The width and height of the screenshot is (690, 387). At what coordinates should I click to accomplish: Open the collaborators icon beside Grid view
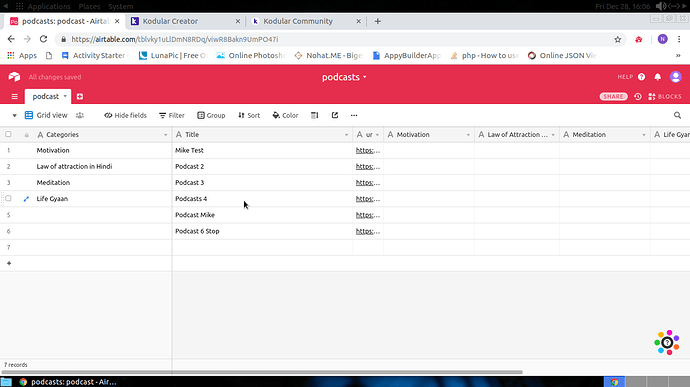click(x=80, y=115)
